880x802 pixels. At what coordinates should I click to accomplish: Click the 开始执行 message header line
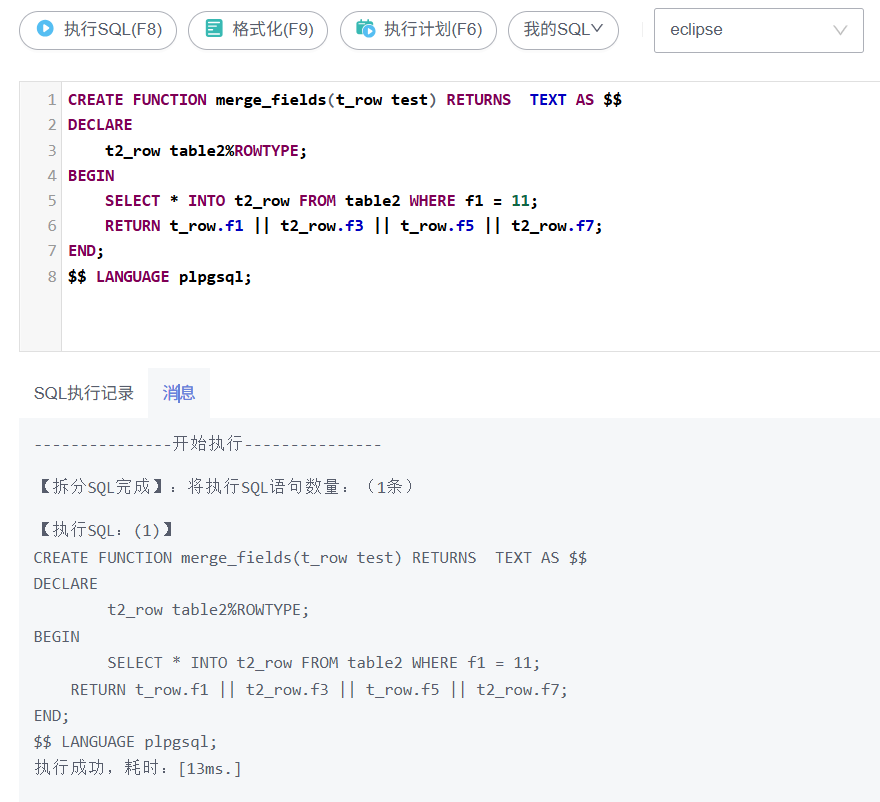(208, 444)
